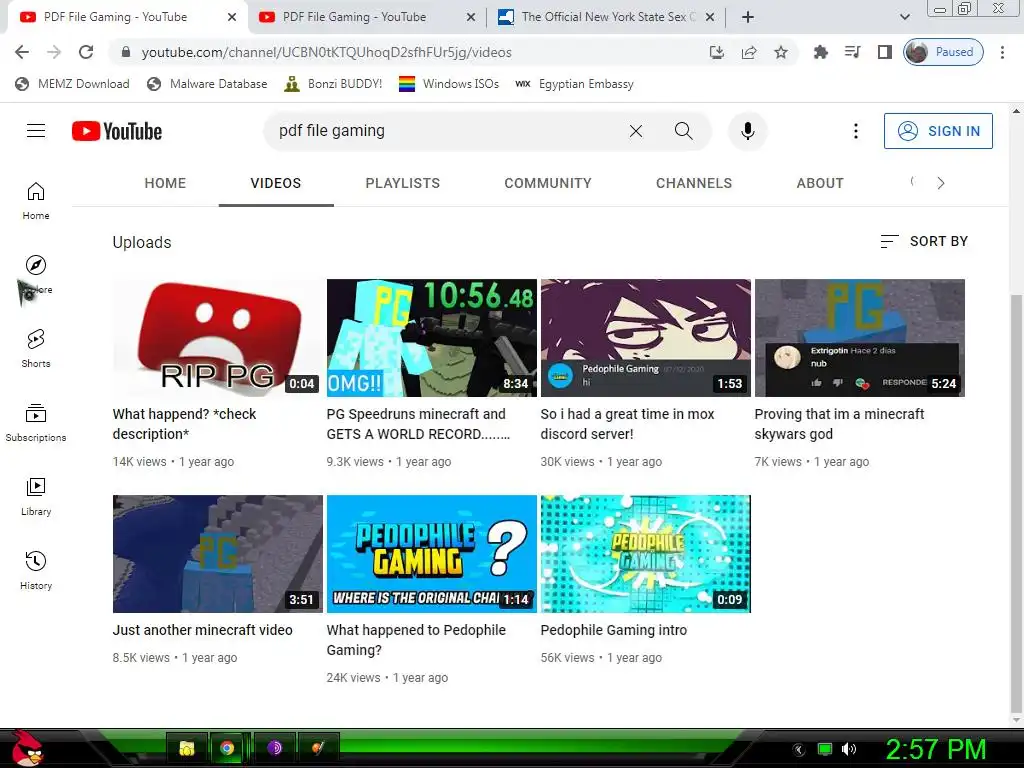
Task: Open the COMMUNITY tab
Action: tap(547, 184)
